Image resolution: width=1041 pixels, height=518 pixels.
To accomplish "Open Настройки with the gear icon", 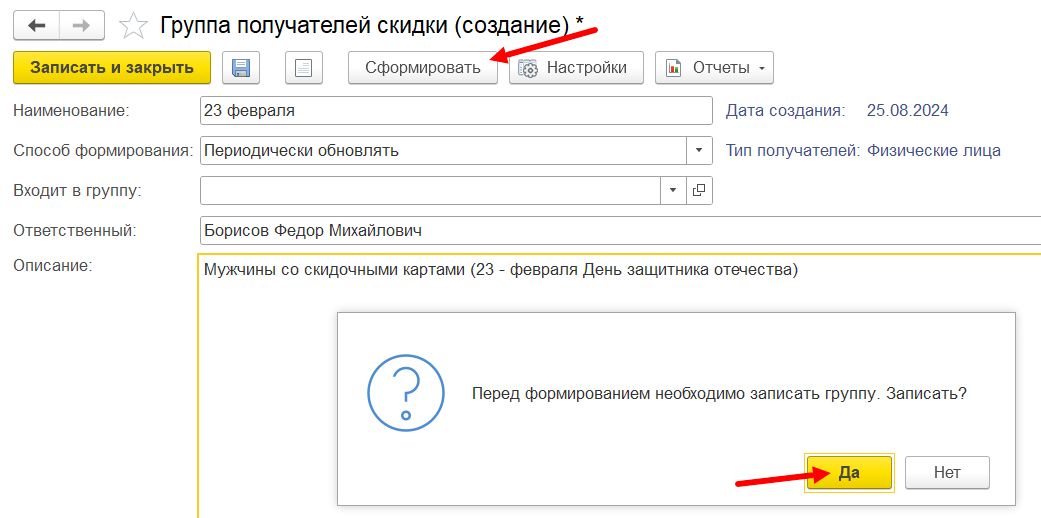I will [x=574, y=68].
